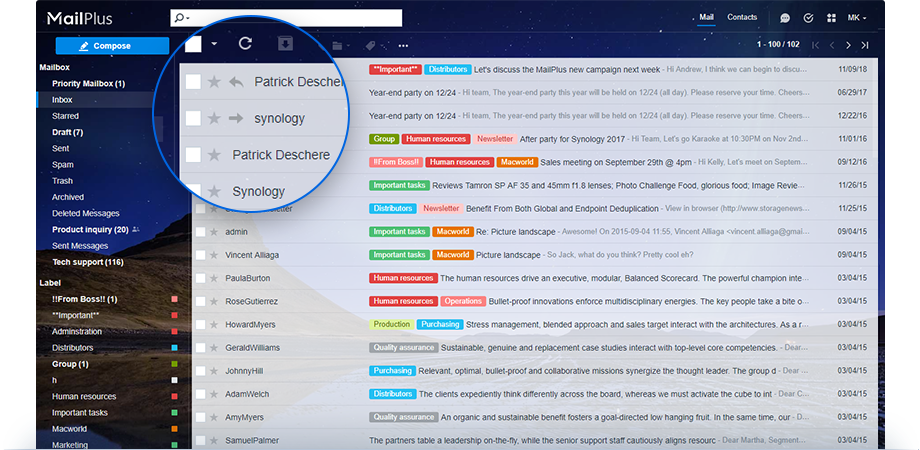Star the email from Vincent Alliaga
The width and height of the screenshot is (920, 450).
click(214, 255)
